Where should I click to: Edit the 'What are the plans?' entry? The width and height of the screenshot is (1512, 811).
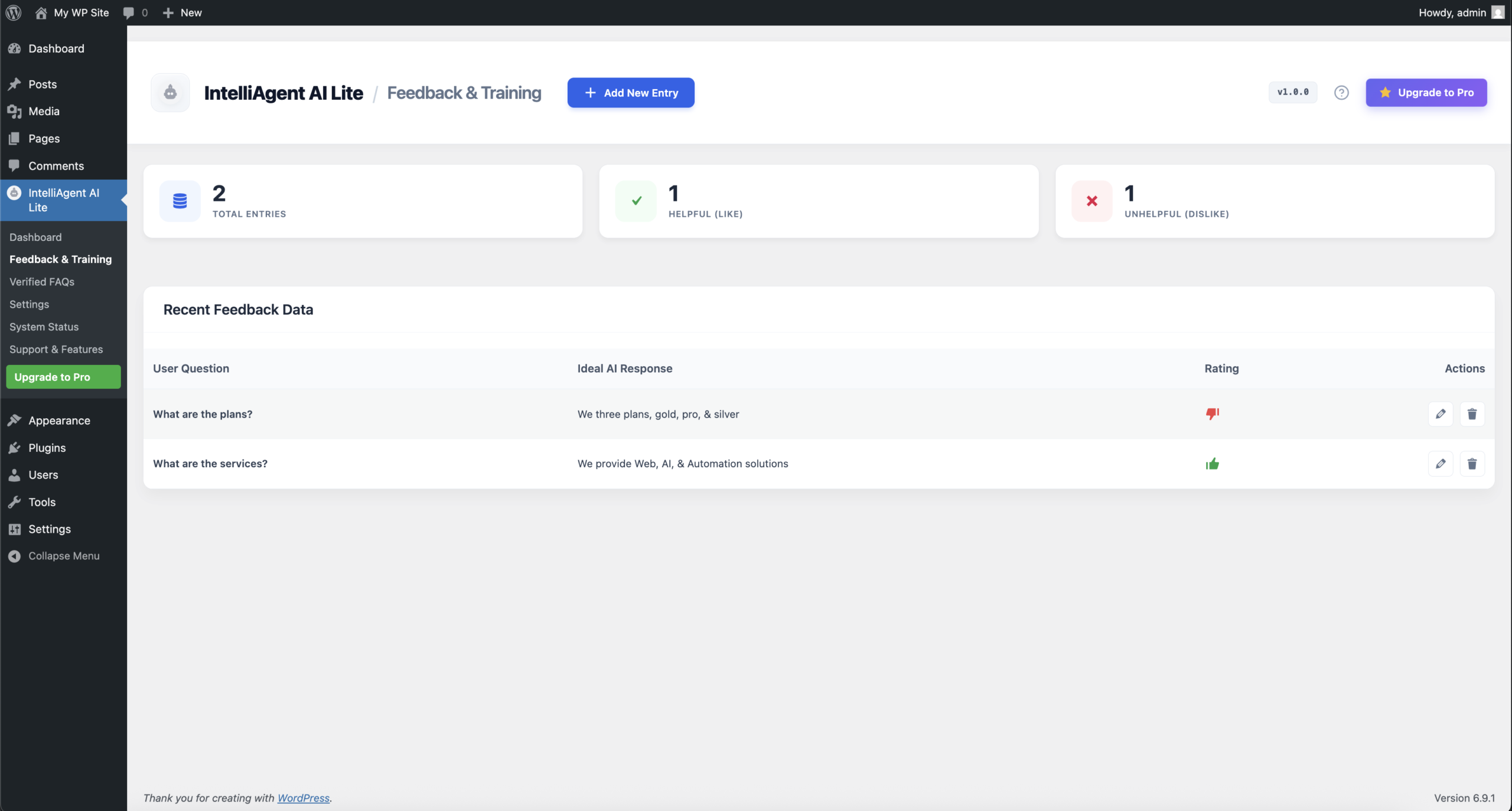point(1441,414)
